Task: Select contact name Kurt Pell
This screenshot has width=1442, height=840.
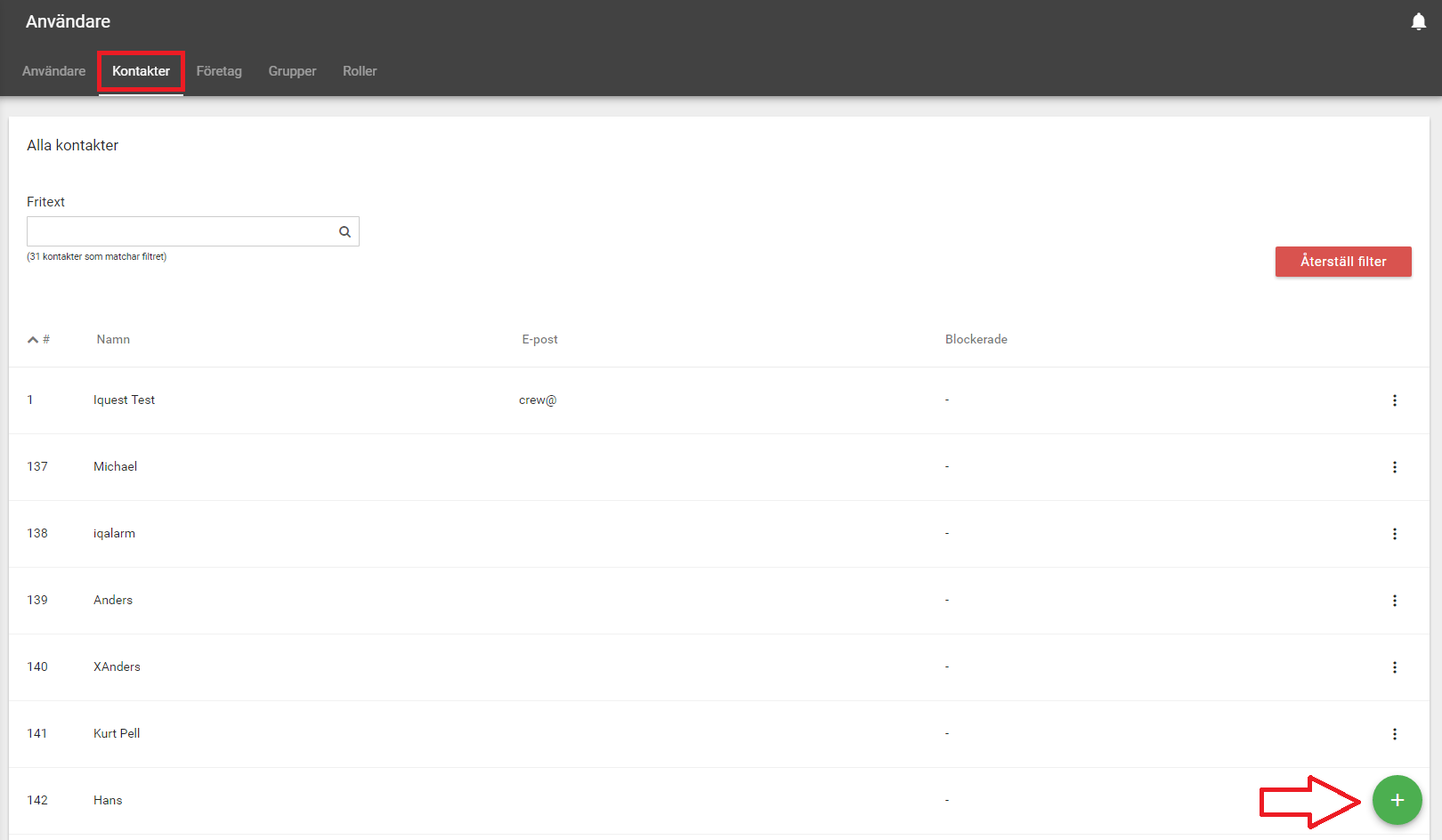Action: point(117,733)
